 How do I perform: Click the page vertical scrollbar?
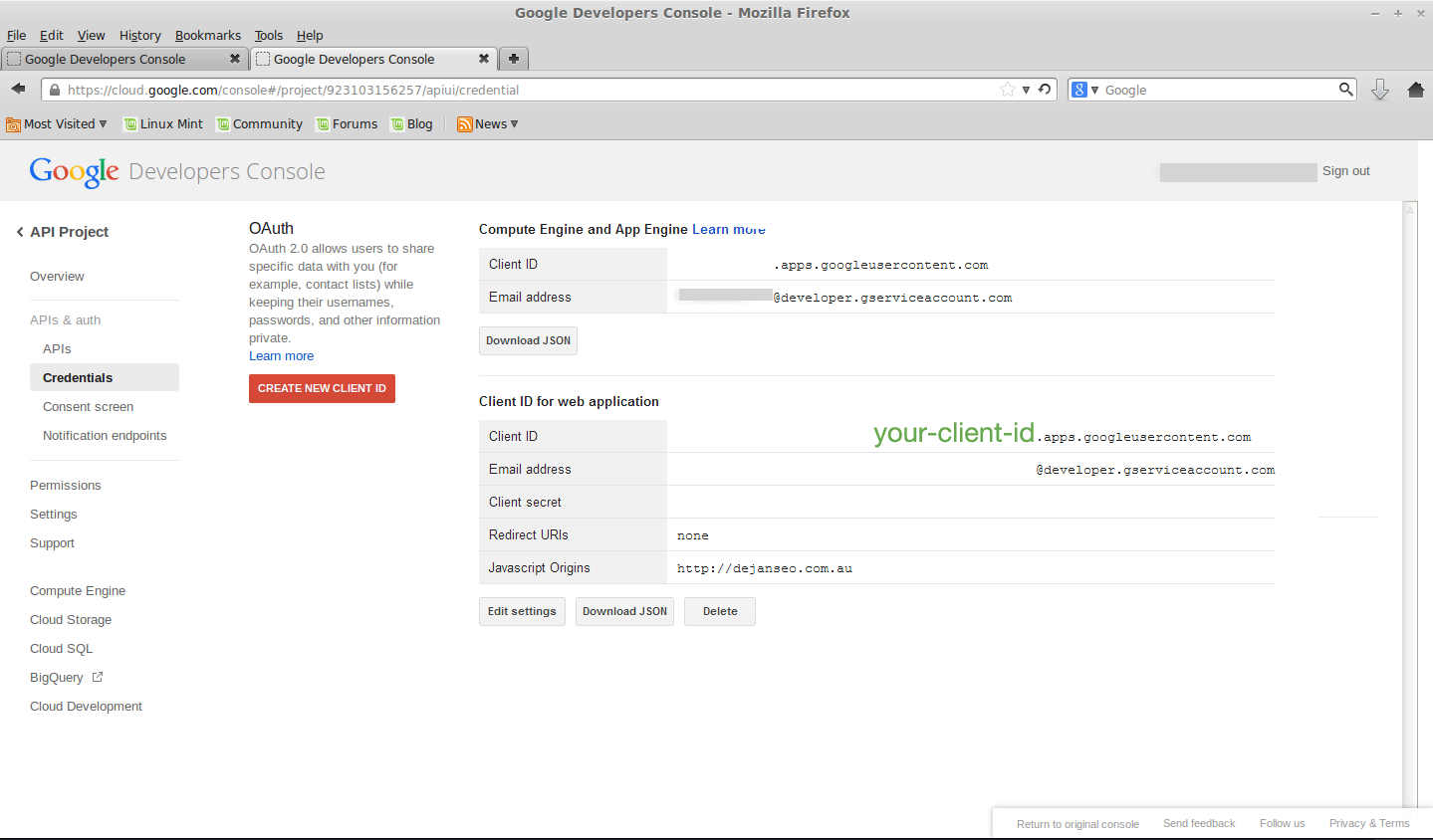(x=1410, y=505)
